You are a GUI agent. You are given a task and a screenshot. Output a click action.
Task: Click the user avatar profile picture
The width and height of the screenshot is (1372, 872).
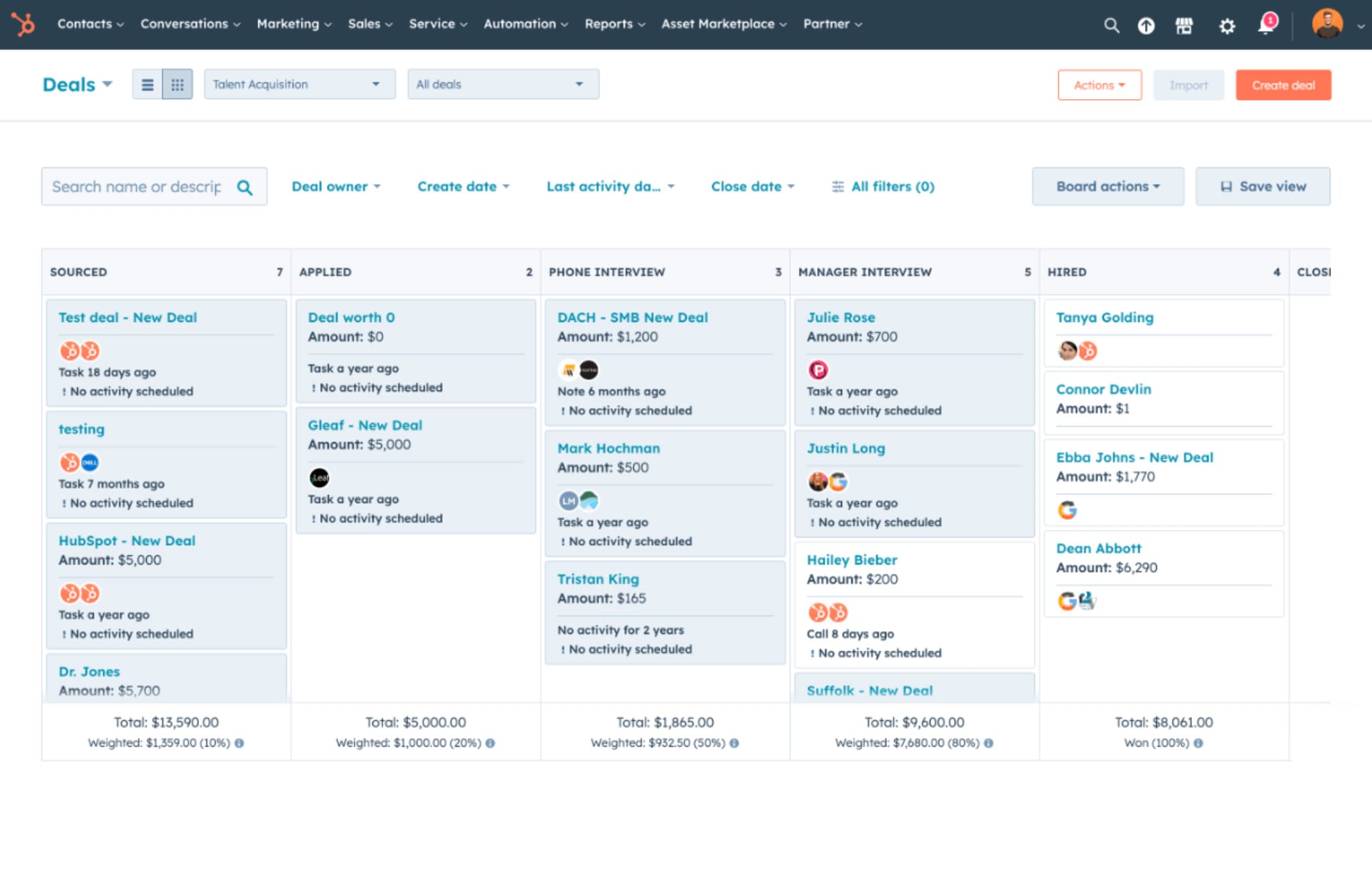point(1327,23)
